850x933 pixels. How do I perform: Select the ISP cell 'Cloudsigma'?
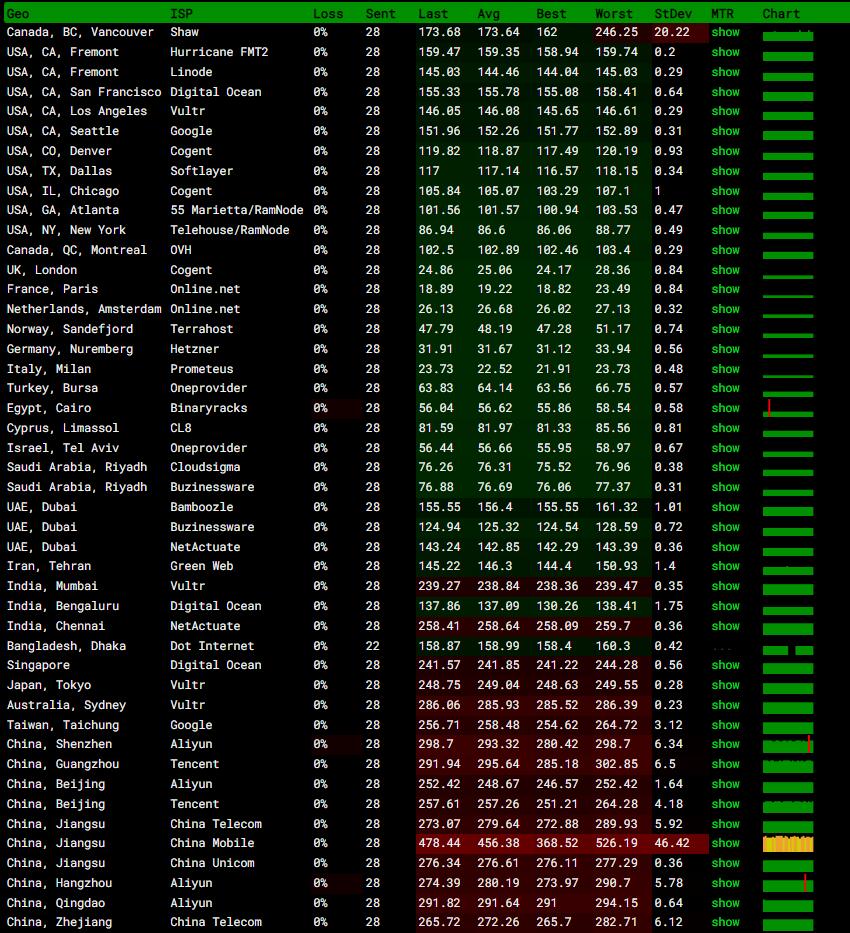(205, 467)
